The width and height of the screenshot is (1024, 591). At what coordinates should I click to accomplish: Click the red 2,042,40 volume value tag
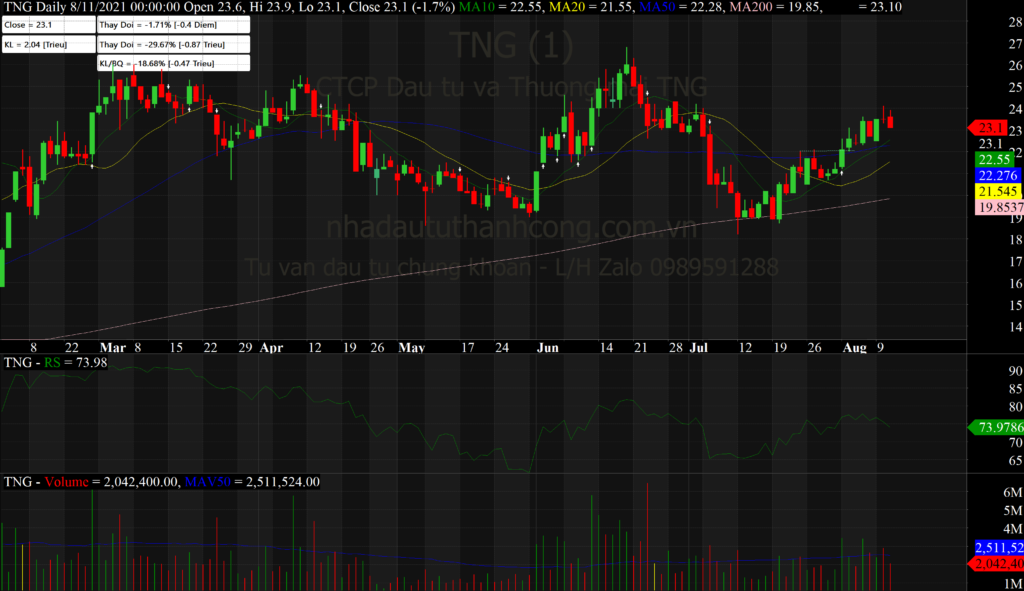997,564
